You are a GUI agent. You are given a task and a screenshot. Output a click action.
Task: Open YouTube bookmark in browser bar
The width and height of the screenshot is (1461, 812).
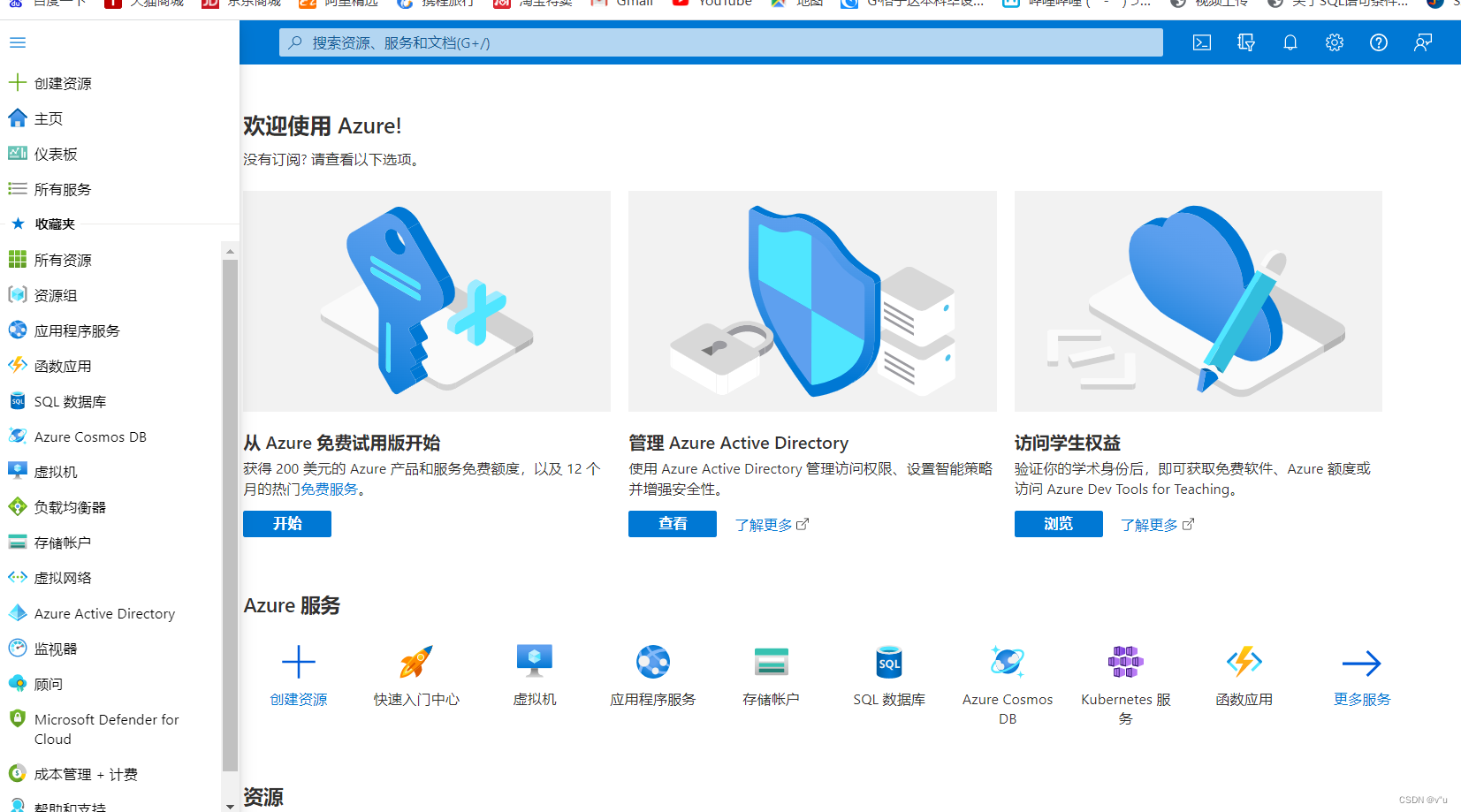[712, 4]
